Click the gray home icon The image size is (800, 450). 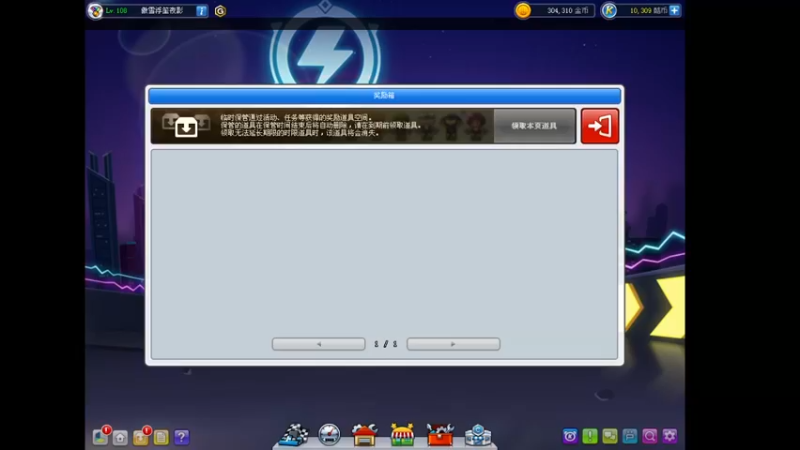pyautogui.click(x=120, y=438)
